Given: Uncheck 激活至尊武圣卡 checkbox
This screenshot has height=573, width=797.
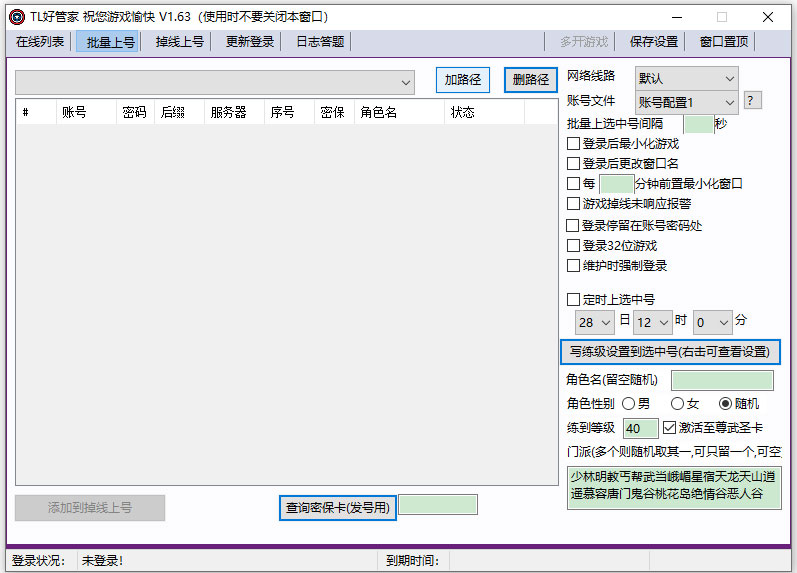Looking at the screenshot, I should (x=669, y=428).
